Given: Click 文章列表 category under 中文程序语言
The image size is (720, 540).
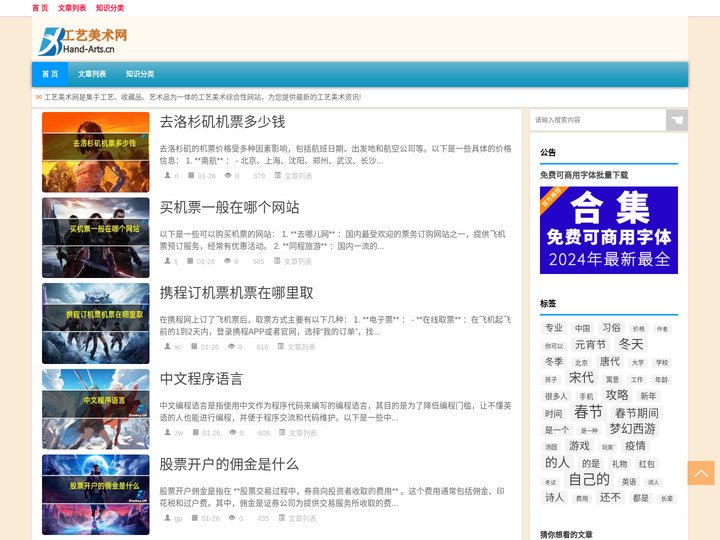Looking at the screenshot, I should tap(303, 433).
